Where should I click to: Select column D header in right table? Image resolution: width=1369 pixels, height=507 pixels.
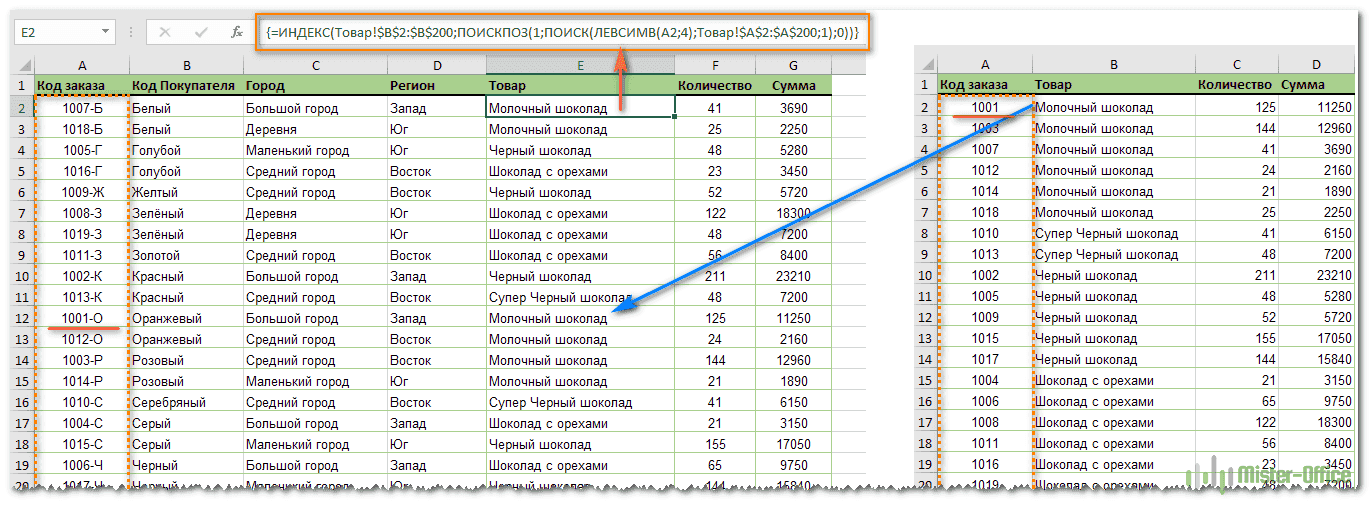[1317, 65]
